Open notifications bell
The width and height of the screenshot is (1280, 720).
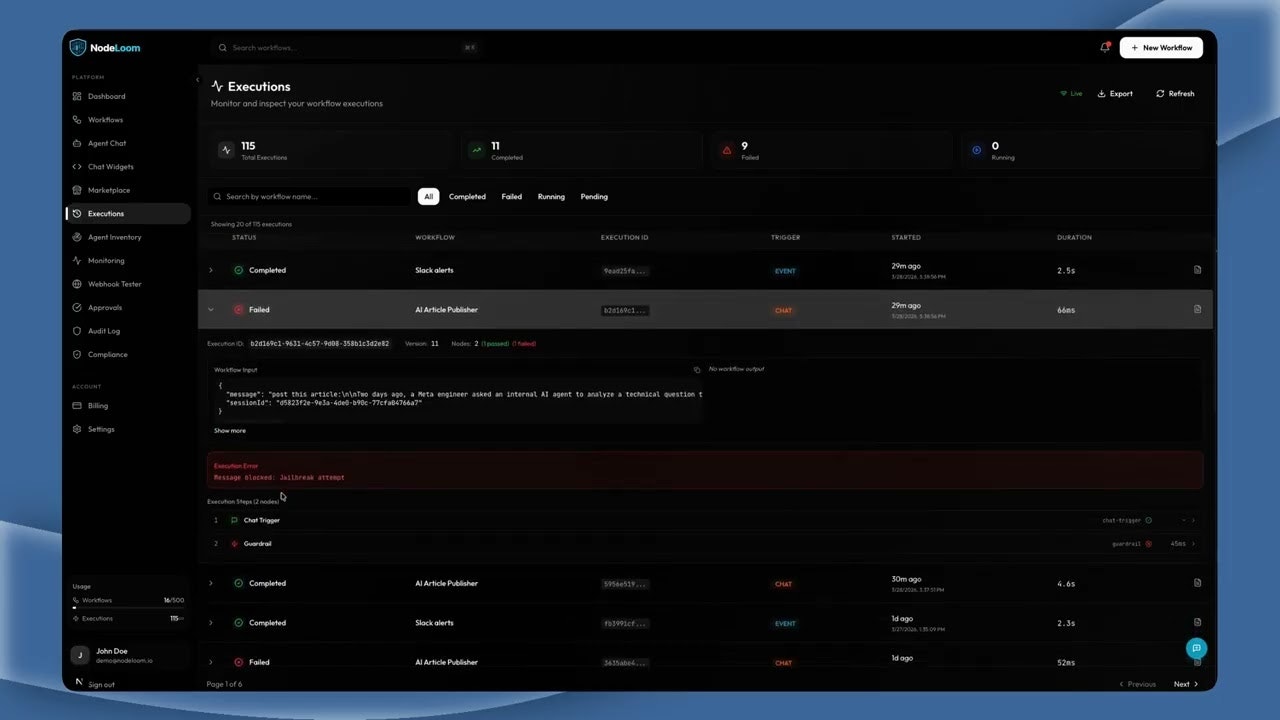[x=1105, y=47]
